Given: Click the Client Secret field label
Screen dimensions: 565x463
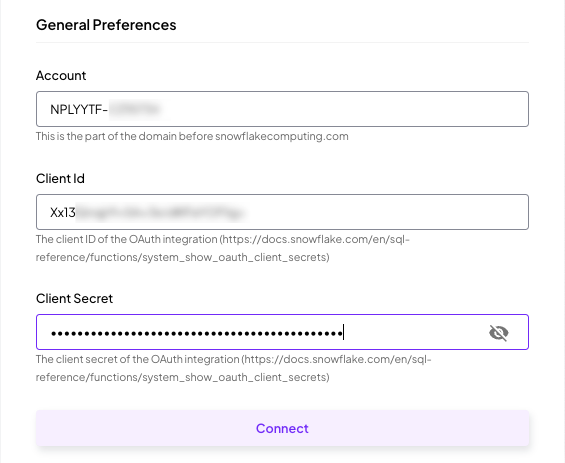Looking at the screenshot, I should coord(74,298).
